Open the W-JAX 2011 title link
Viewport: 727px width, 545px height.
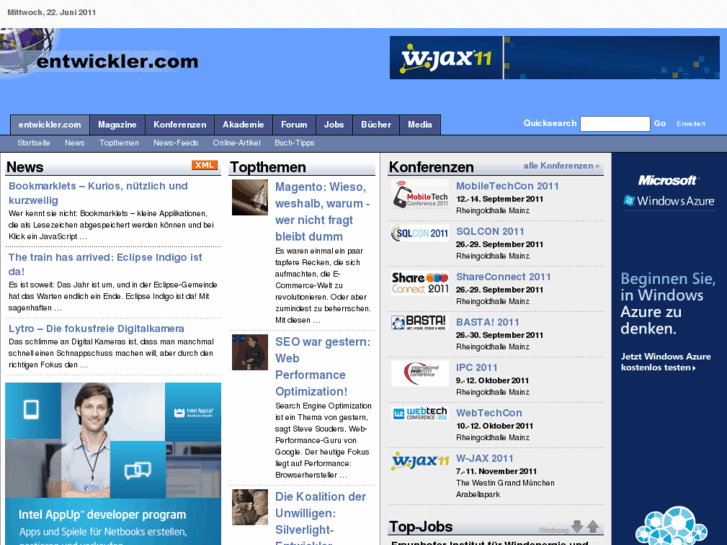485,459
